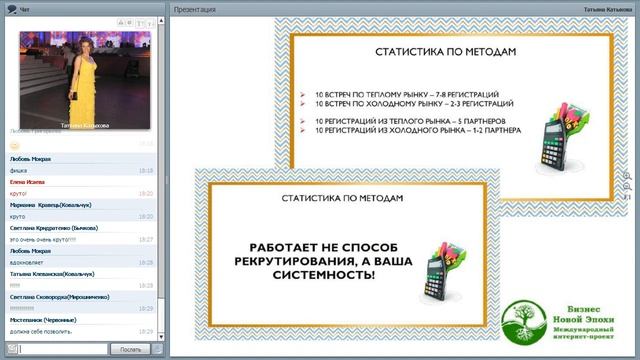Click the second Любовь Мокрая name above "вдохновляет"
The width and height of the screenshot is (640, 360).
click(x=30, y=251)
